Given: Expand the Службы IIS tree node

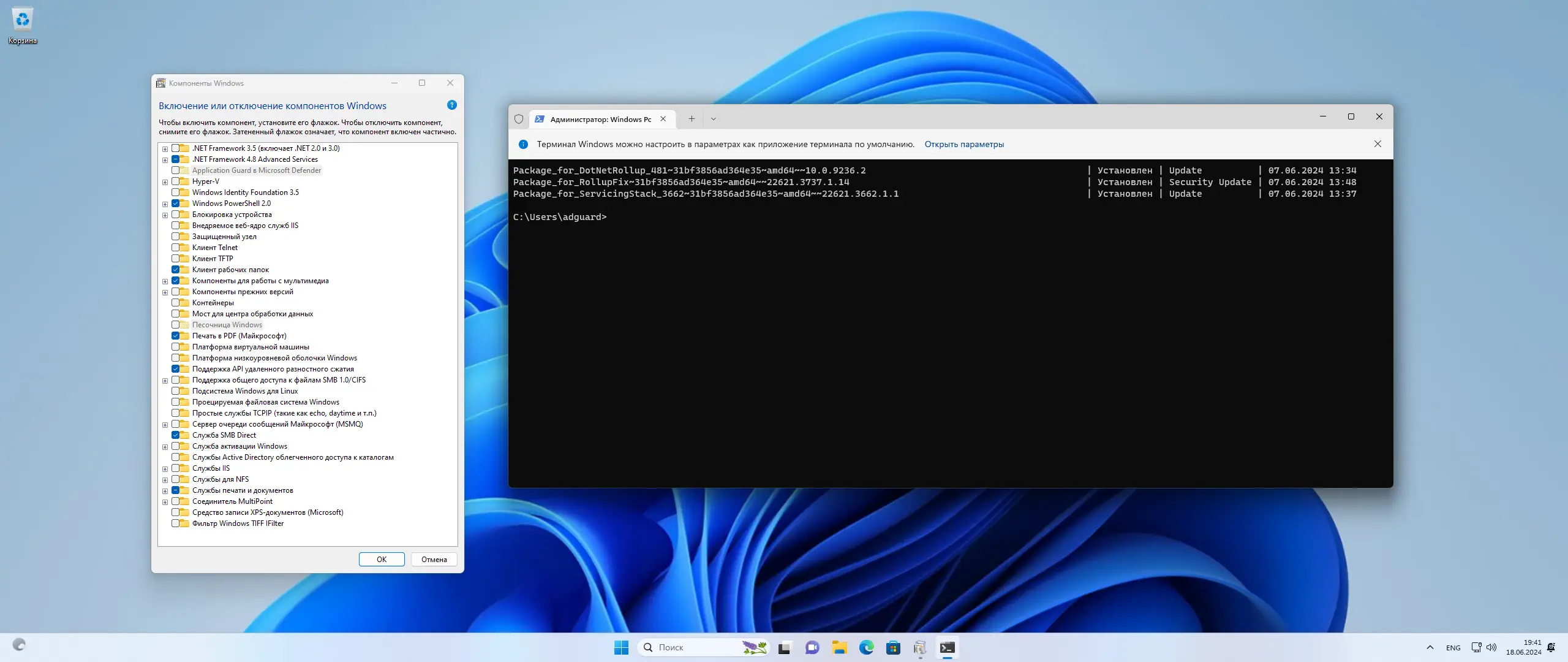Looking at the screenshot, I should [165, 469].
